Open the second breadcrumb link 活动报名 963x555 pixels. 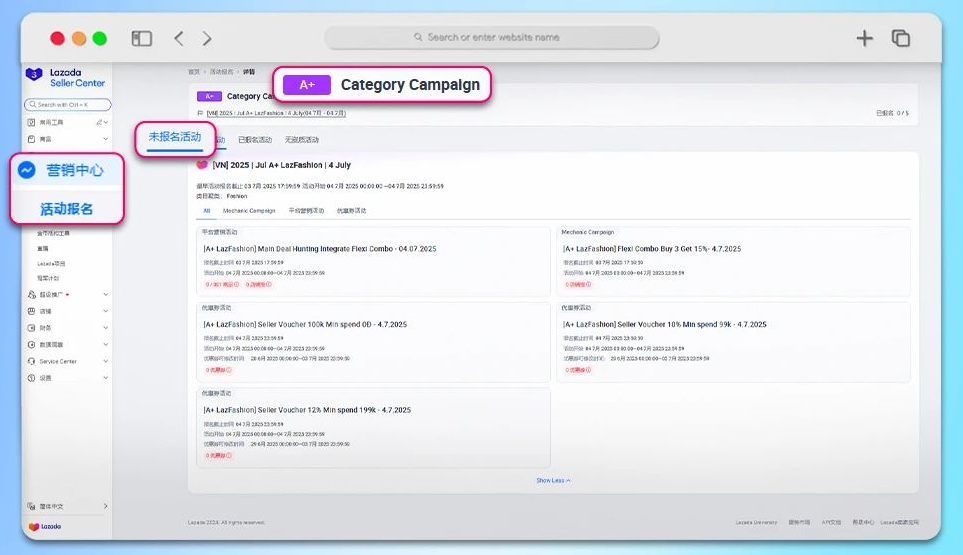tap(222, 72)
